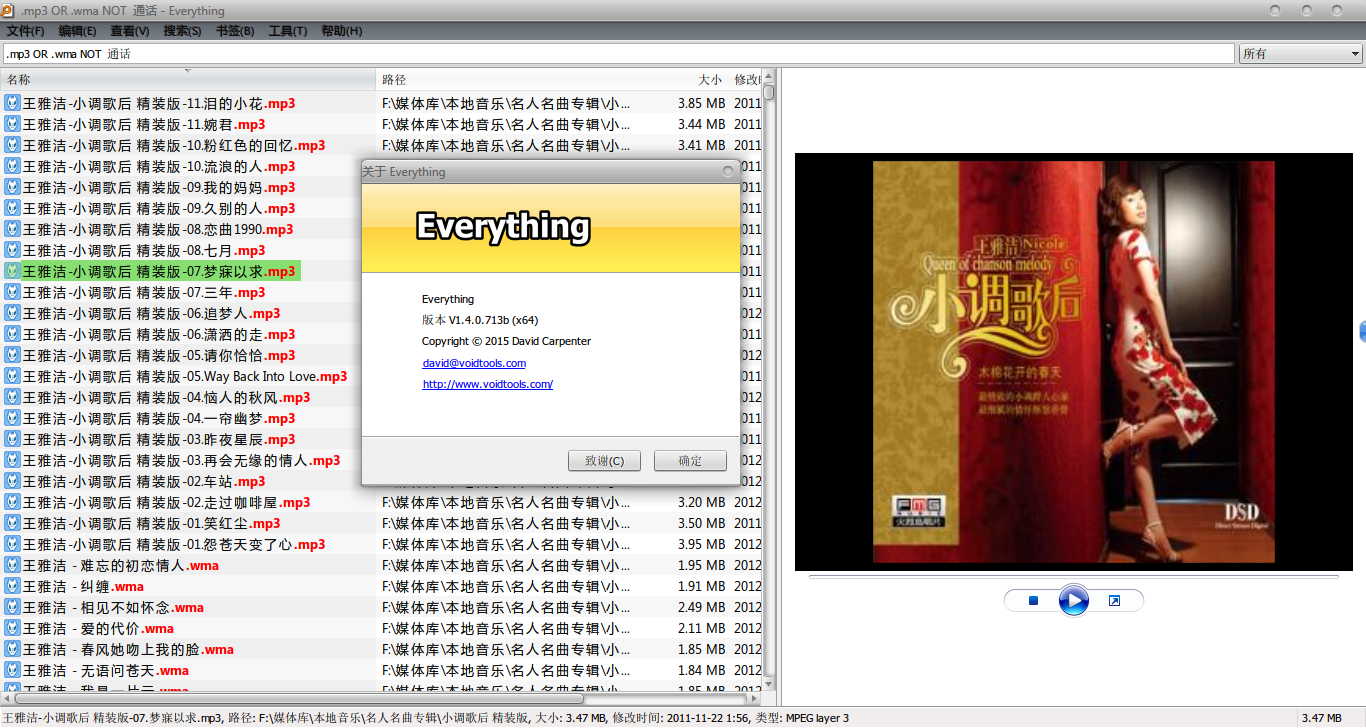Open the 帮助(H) menu
Image resolution: width=1366 pixels, height=728 pixels.
click(x=341, y=31)
